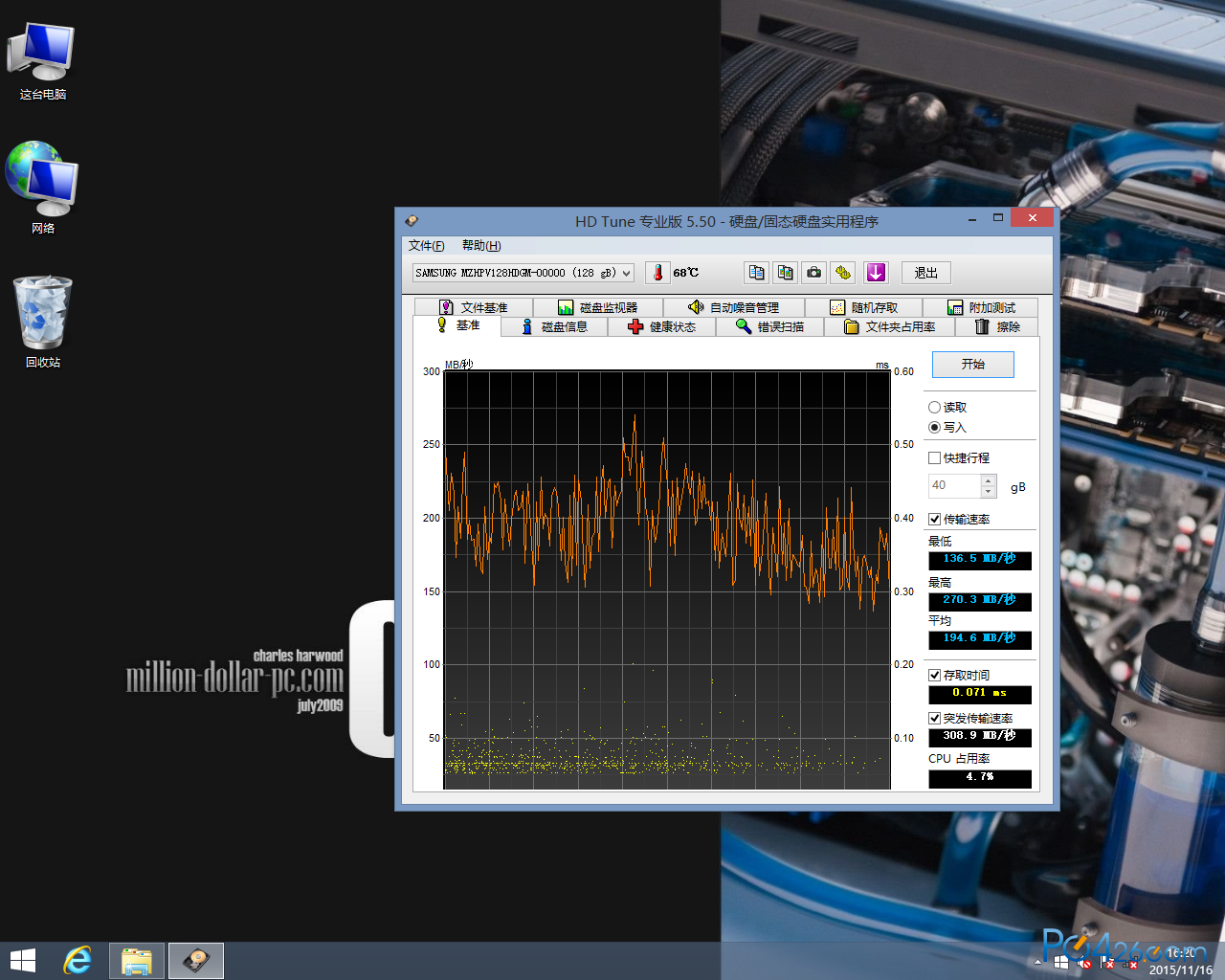Click the copy text to clipboard icon
Screen dimensions: 1225x980
point(756,273)
